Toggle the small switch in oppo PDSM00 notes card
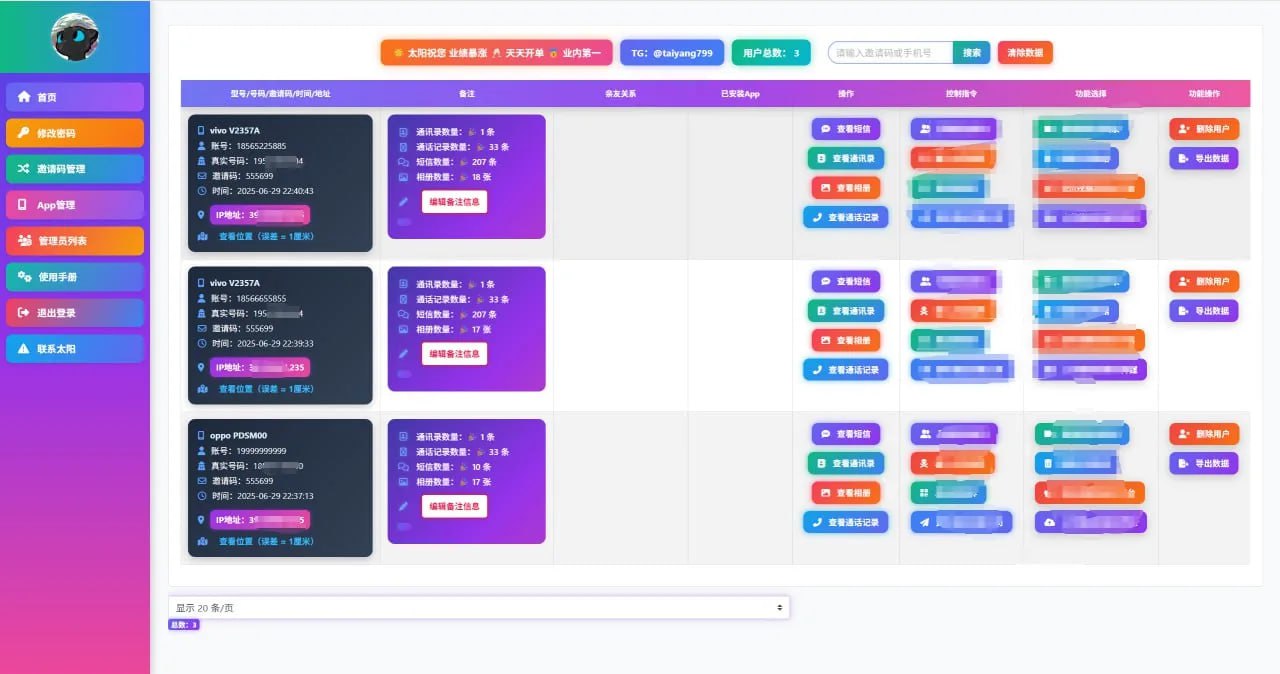 tap(404, 526)
